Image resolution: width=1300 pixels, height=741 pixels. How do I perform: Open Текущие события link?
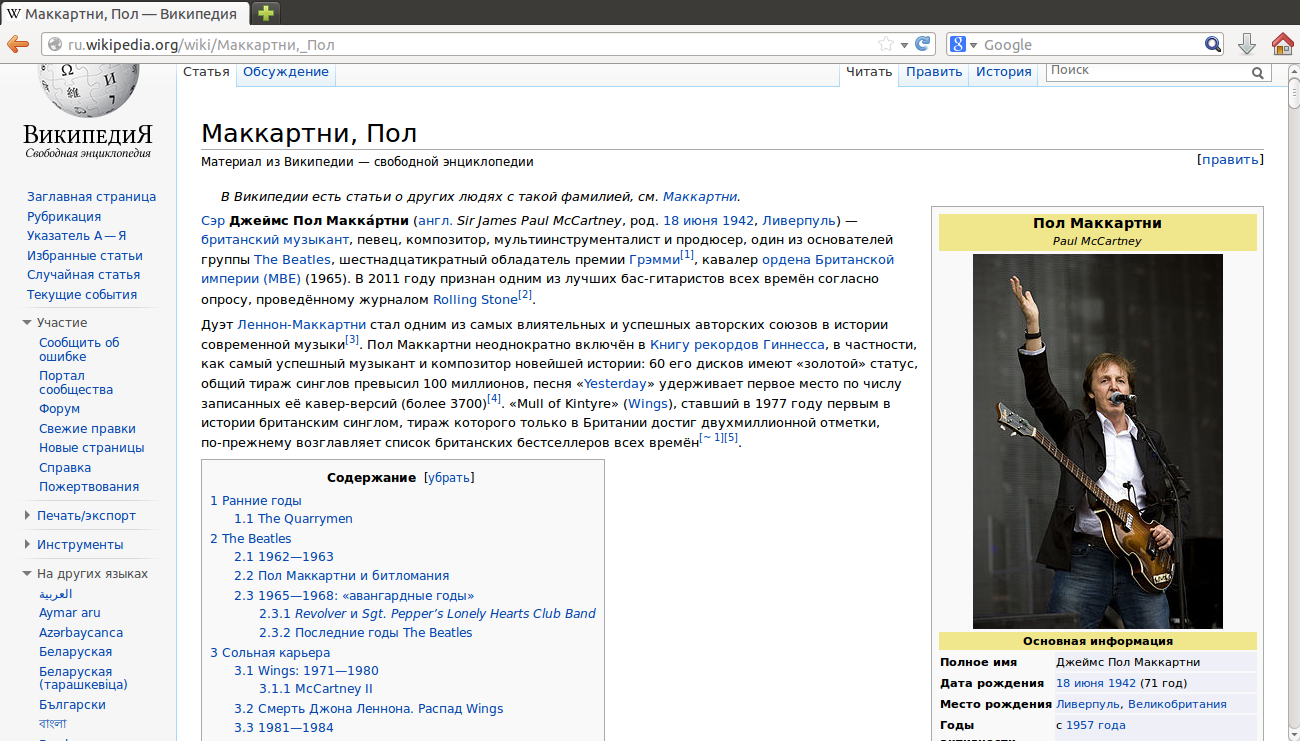click(82, 294)
